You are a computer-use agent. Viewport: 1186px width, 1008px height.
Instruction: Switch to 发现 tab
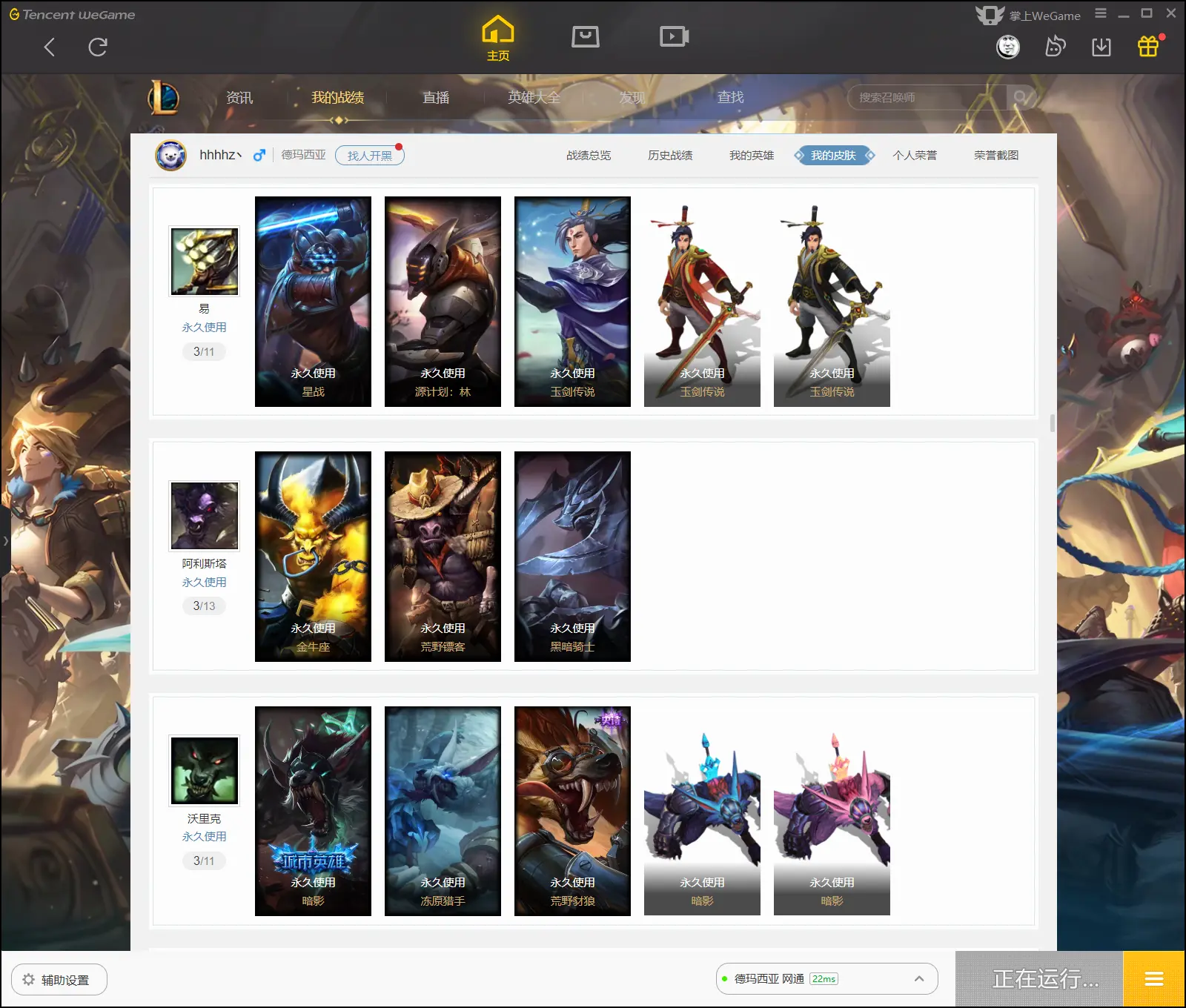point(632,97)
